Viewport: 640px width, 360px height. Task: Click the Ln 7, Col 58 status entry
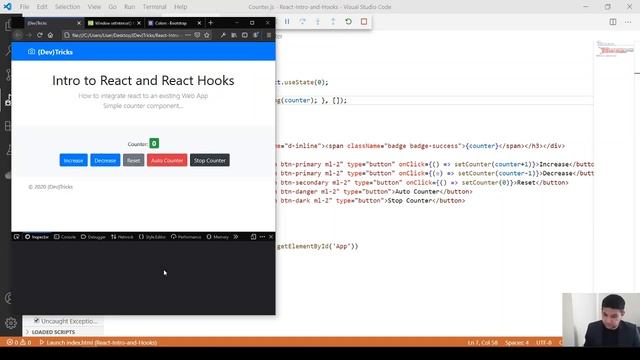[482, 342]
